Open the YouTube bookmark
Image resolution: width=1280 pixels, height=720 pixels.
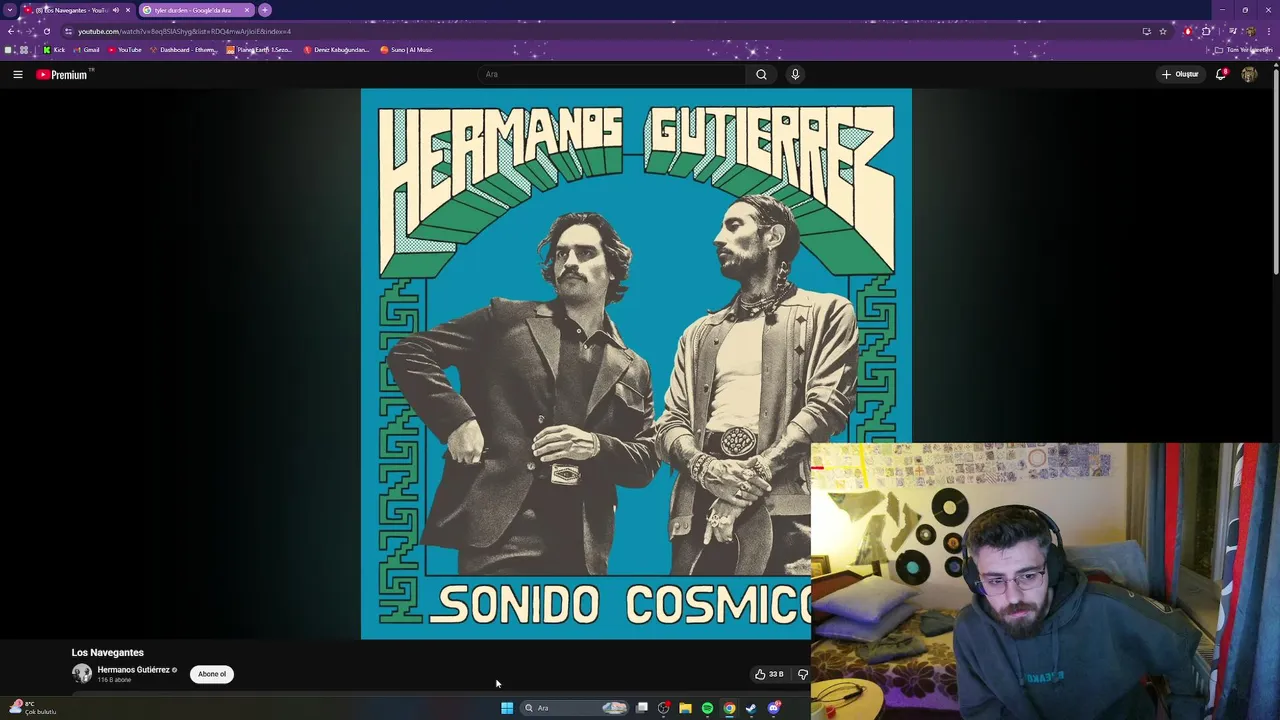click(125, 50)
